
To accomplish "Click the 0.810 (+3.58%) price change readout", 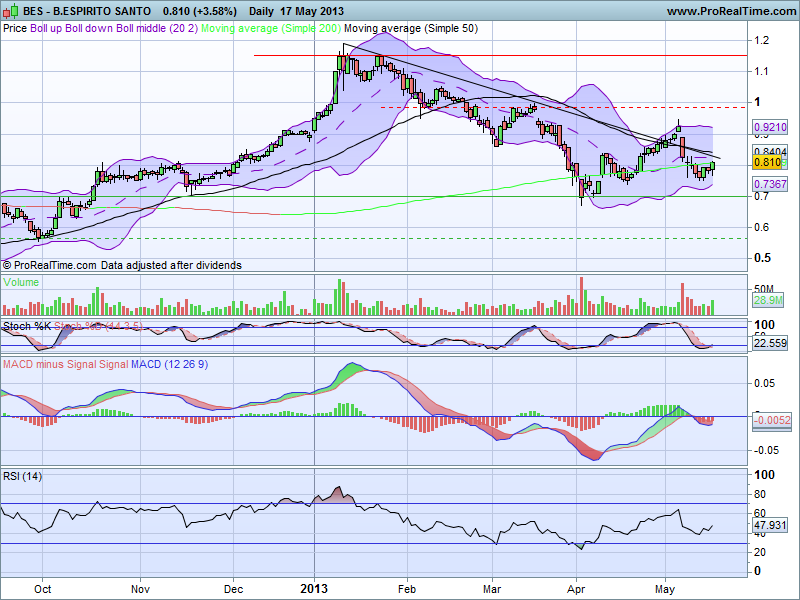I will click(x=200, y=11).
